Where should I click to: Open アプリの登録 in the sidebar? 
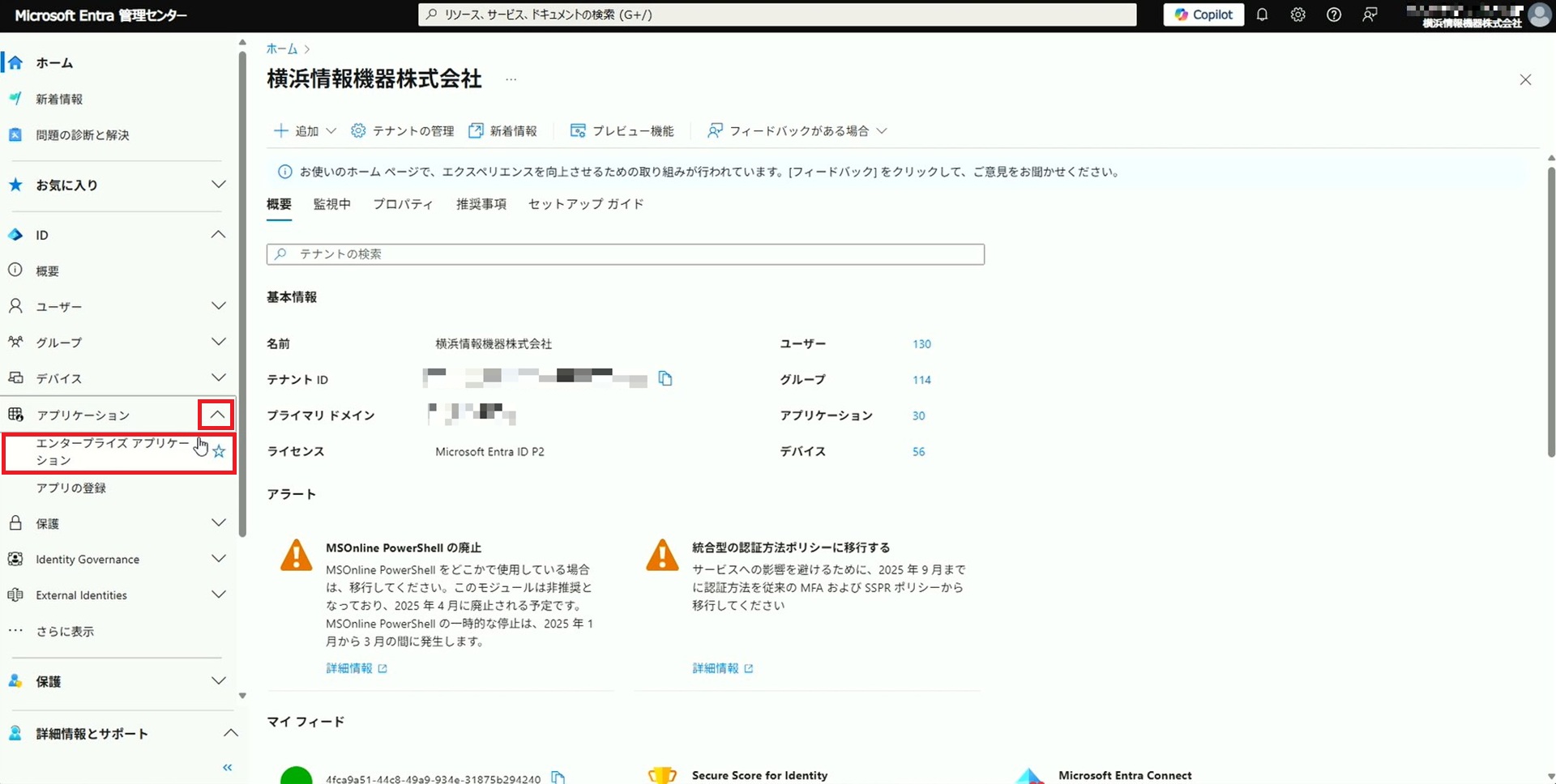[x=71, y=488]
